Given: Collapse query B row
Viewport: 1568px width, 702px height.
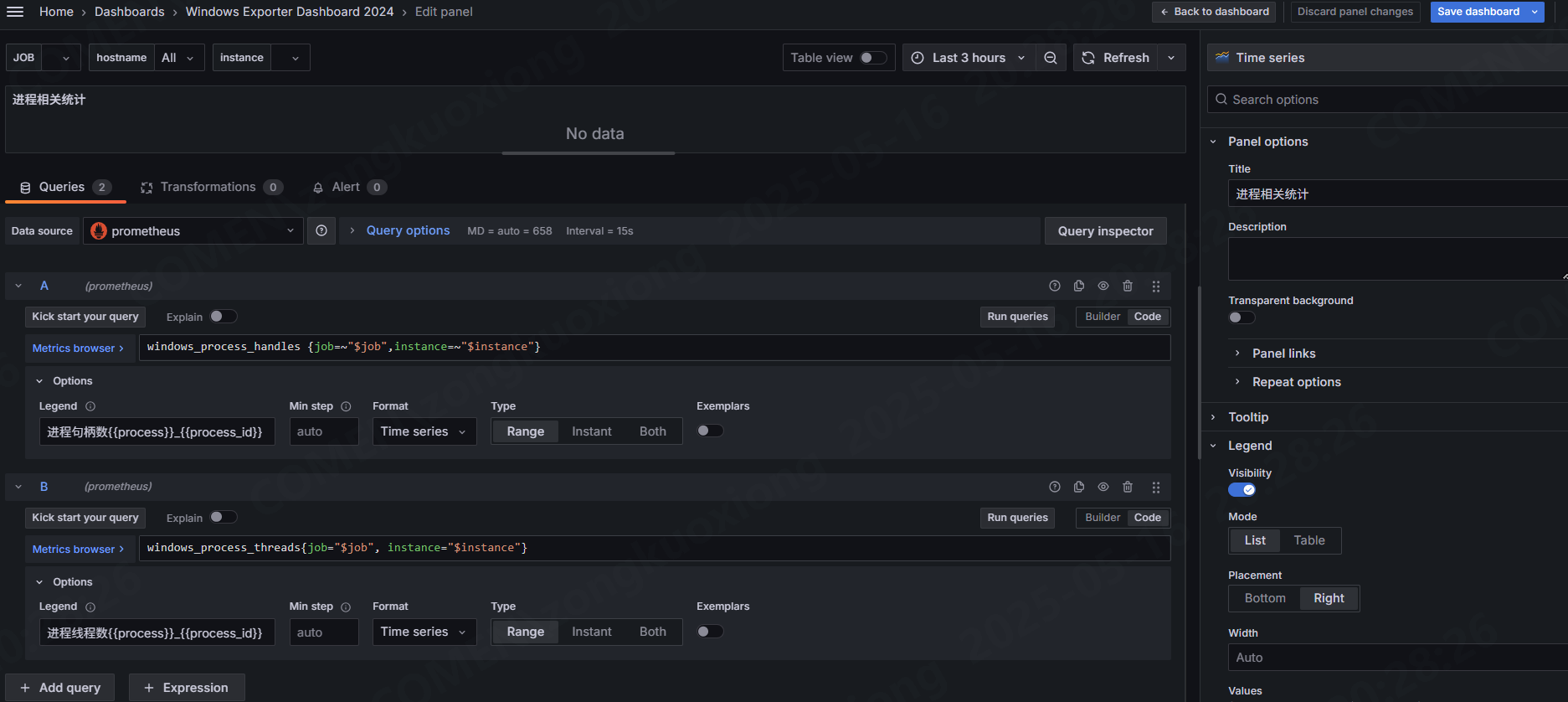Looking at the screenshot, I should (x=18, y=487).
